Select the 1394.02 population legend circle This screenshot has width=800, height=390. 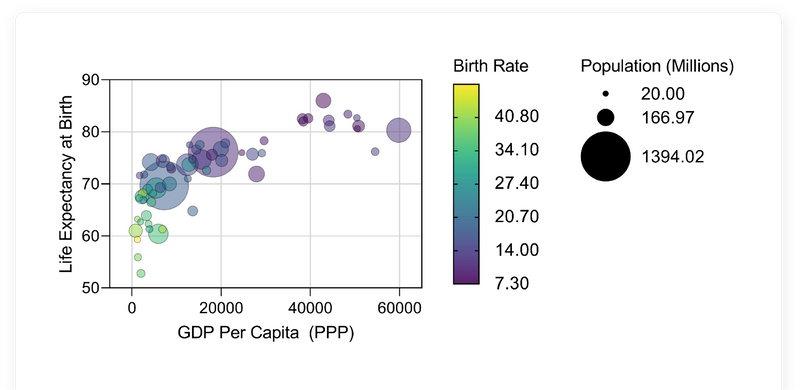coord(605,156)
